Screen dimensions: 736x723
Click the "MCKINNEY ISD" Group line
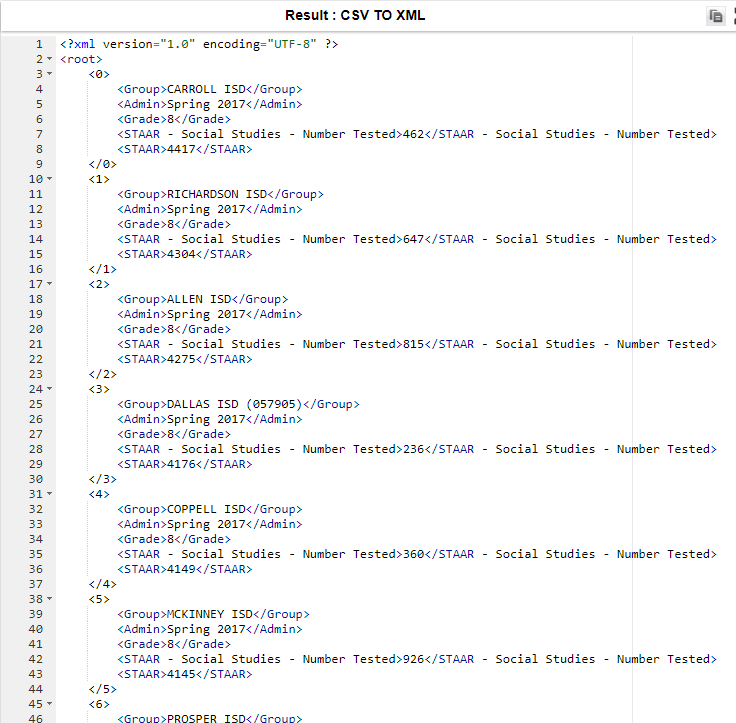tap(213, 614)
